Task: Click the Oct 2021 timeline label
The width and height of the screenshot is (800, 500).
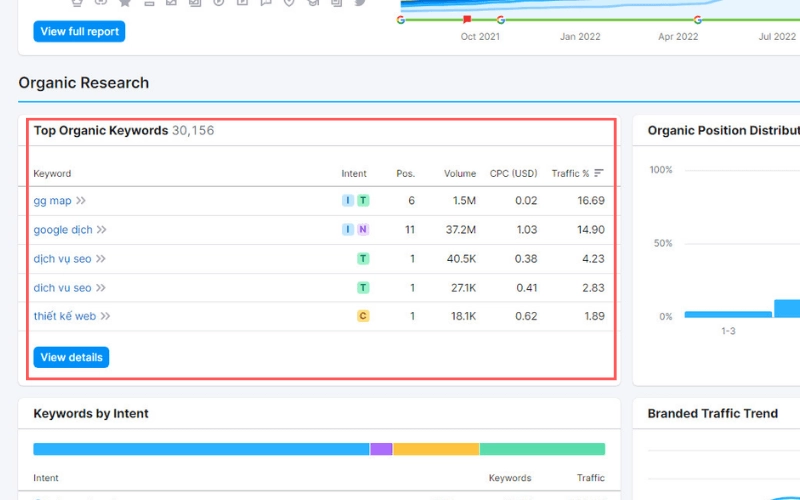Action: (480, 37)
